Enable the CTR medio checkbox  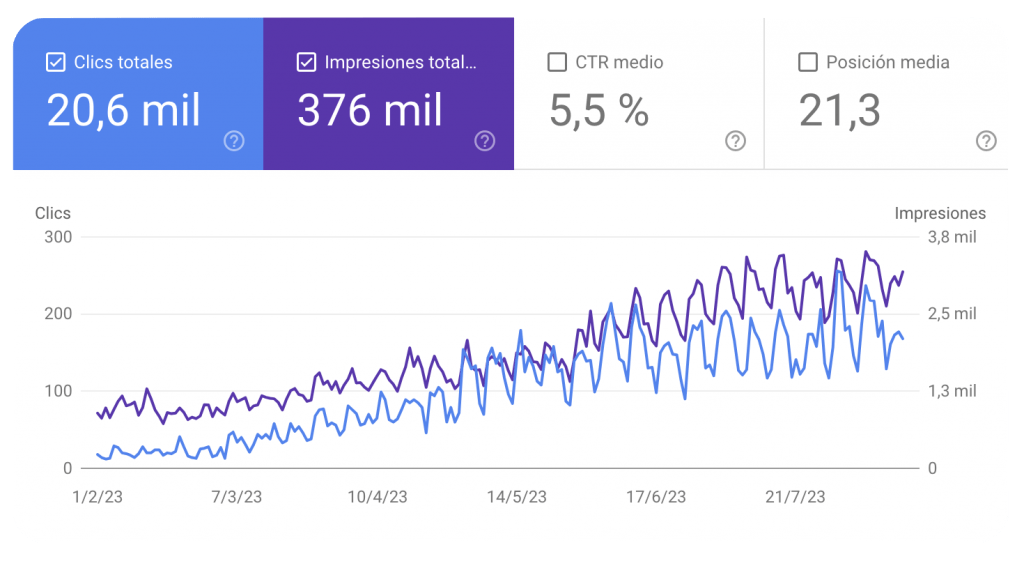click(557, 62)
